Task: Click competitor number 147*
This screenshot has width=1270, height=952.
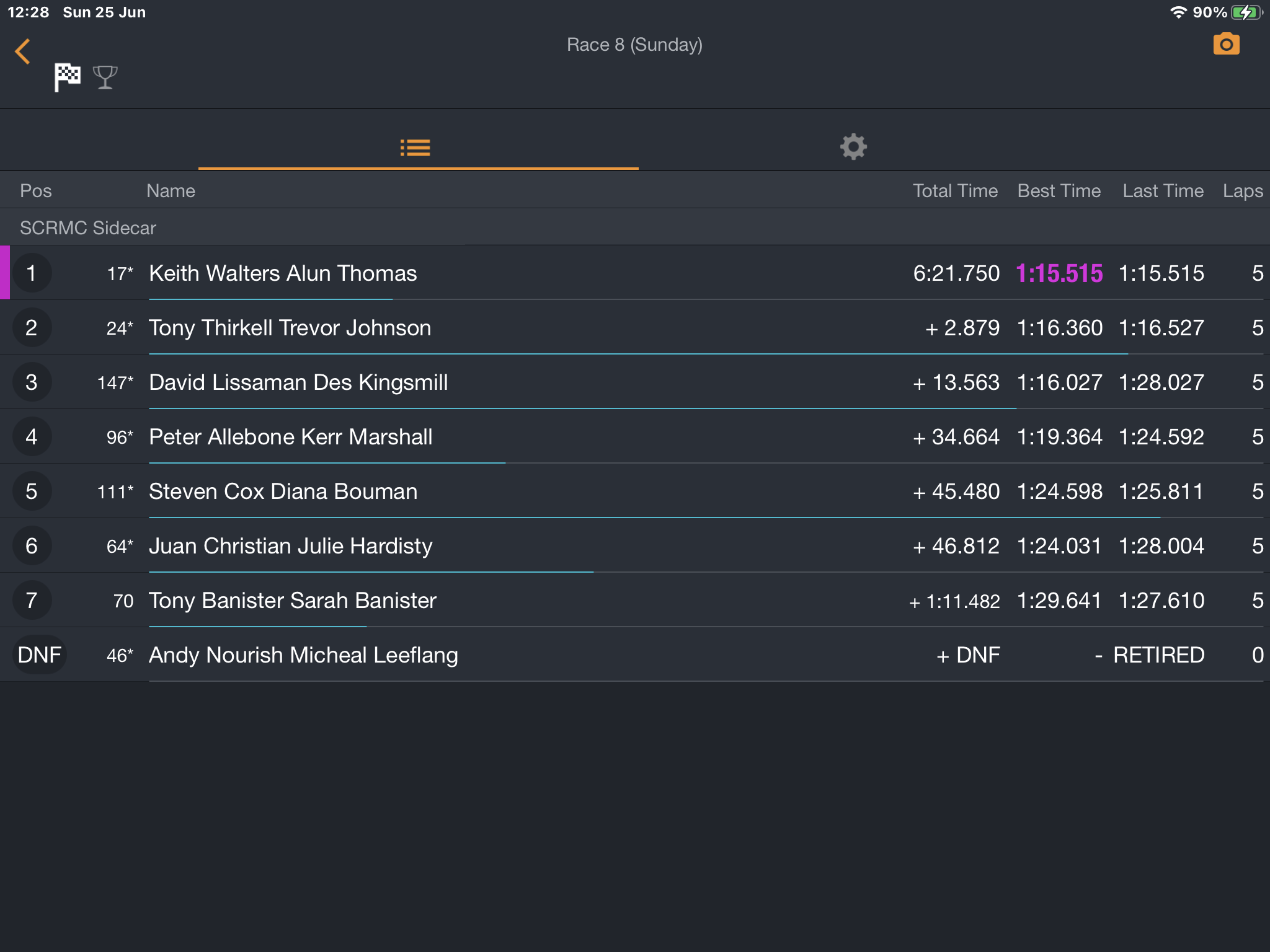Action: coord(115,382)
